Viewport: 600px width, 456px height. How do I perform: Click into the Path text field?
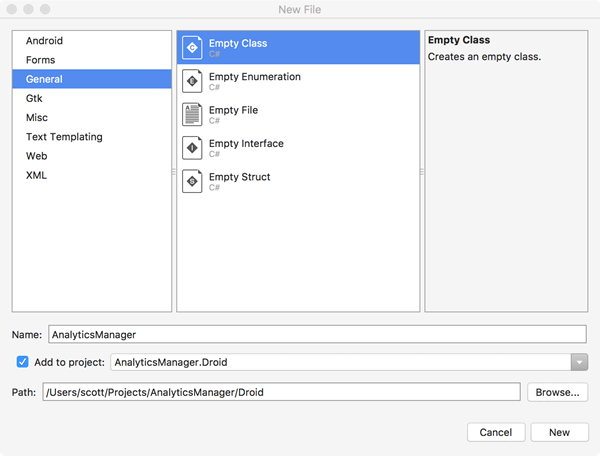click(x=282, y=393)
